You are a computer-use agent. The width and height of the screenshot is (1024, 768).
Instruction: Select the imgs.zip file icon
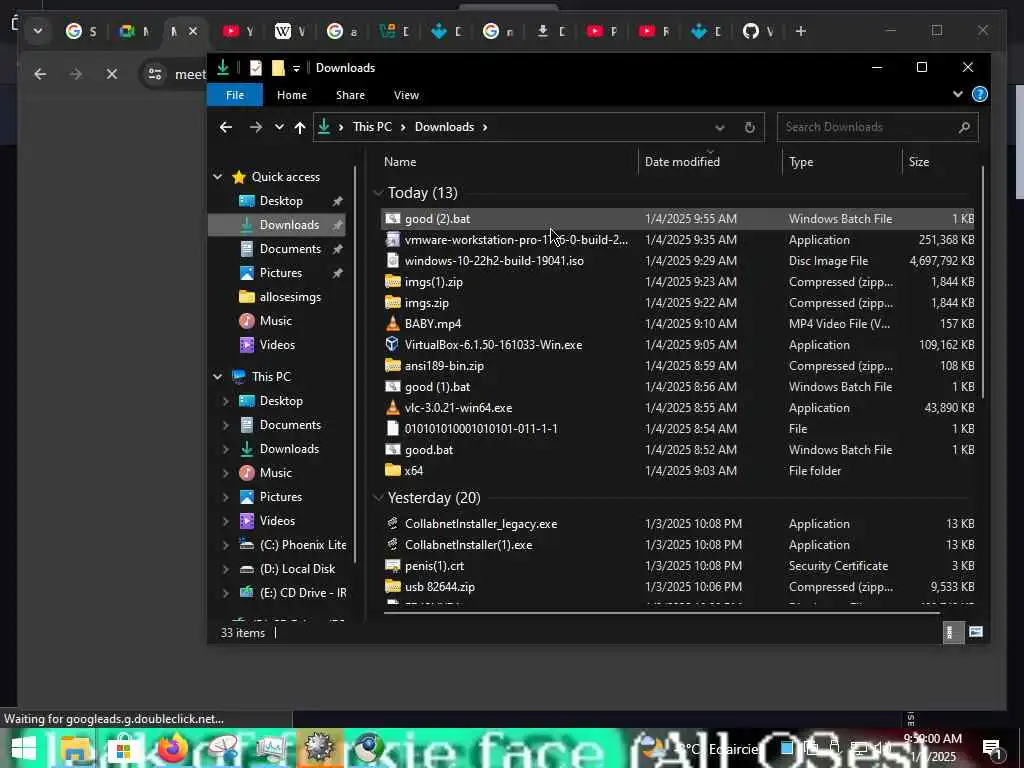pos(392,302)
